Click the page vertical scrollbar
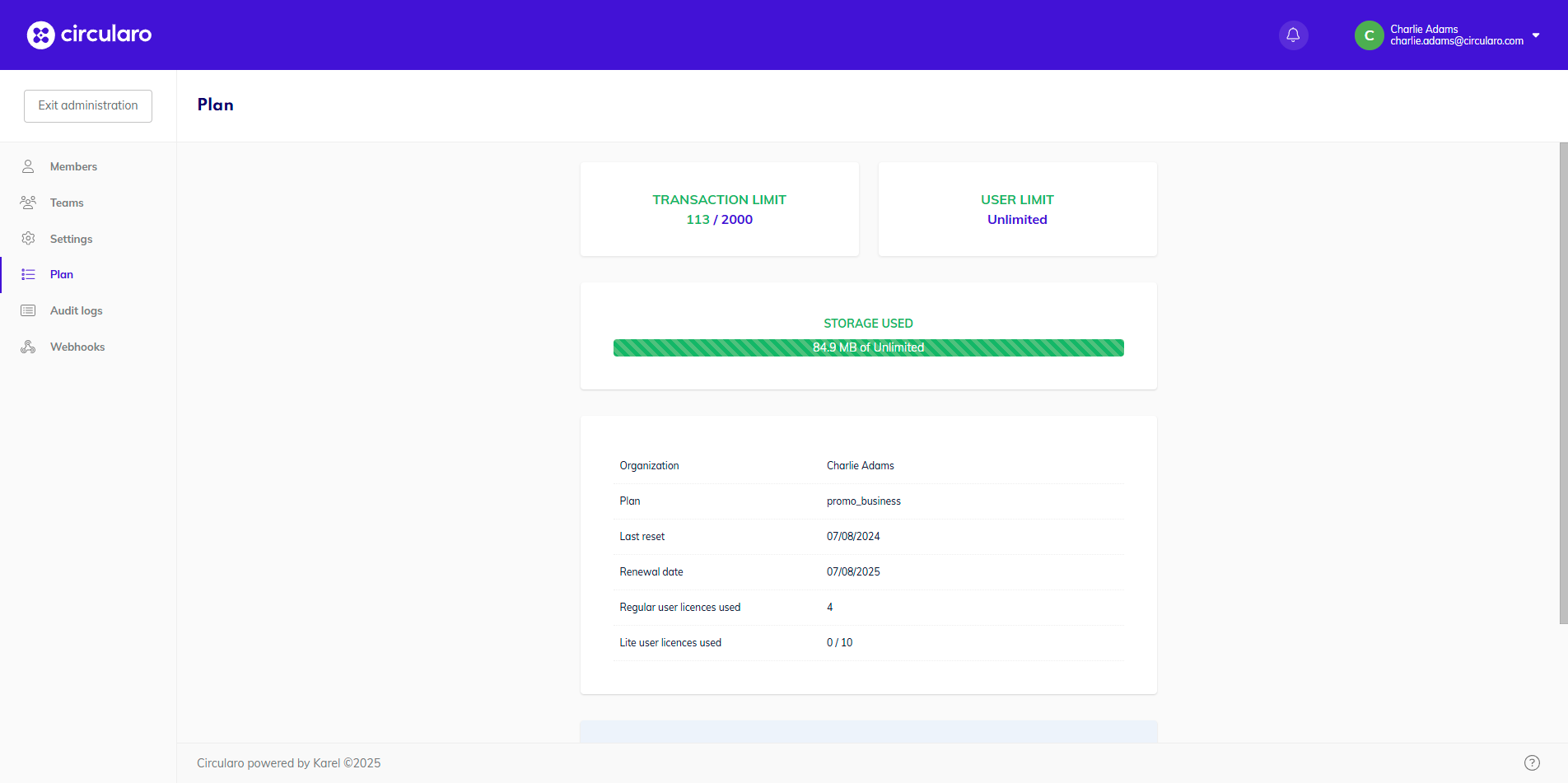Viewport: 1568px width, 783px height. [1563, 383]
